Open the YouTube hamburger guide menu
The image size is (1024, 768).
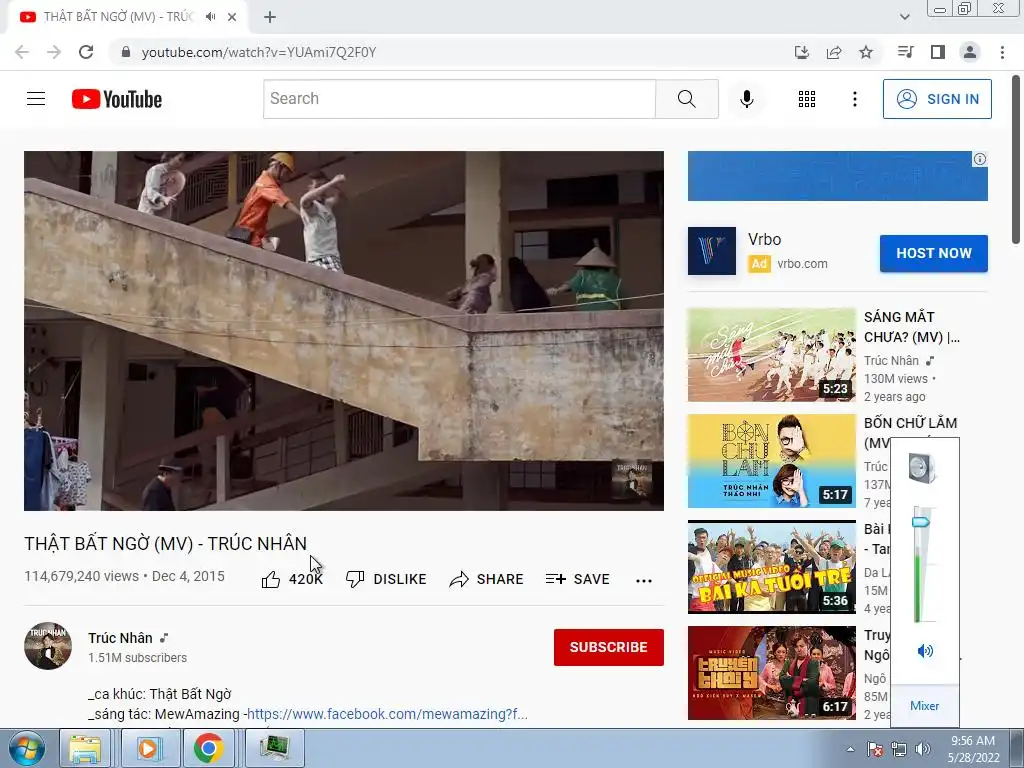[36, 99]
